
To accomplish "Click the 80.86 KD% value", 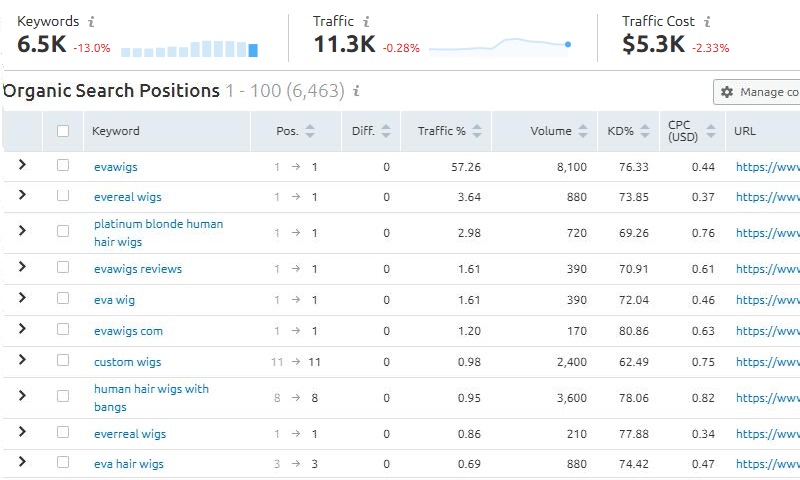I will click(634, 331).
